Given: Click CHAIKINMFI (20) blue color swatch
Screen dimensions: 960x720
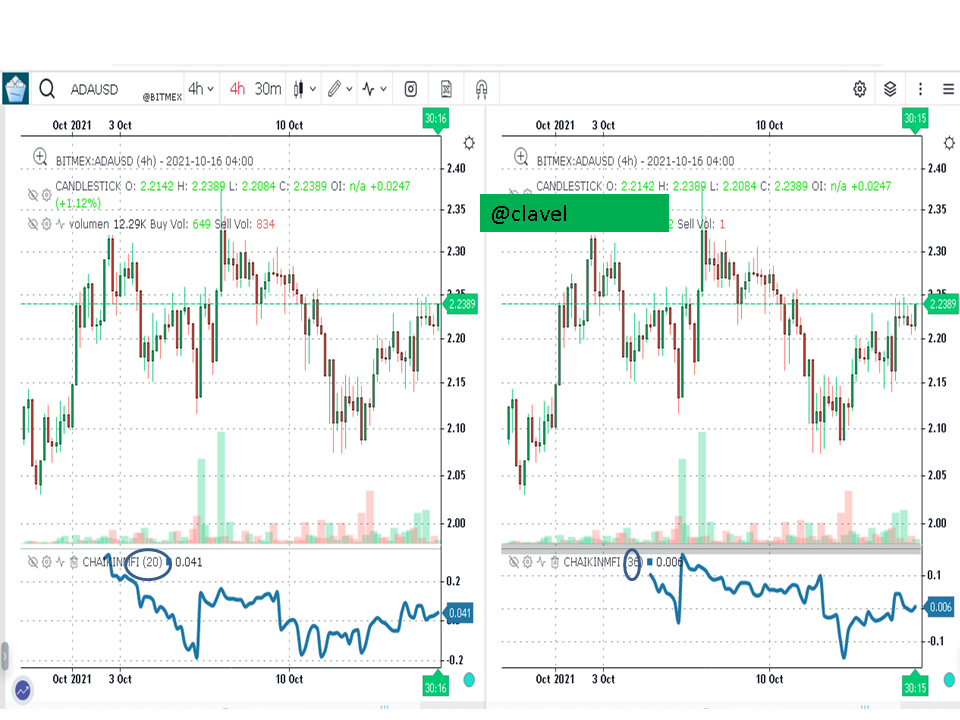Looking at the screenshot, I should pos(169,561).
